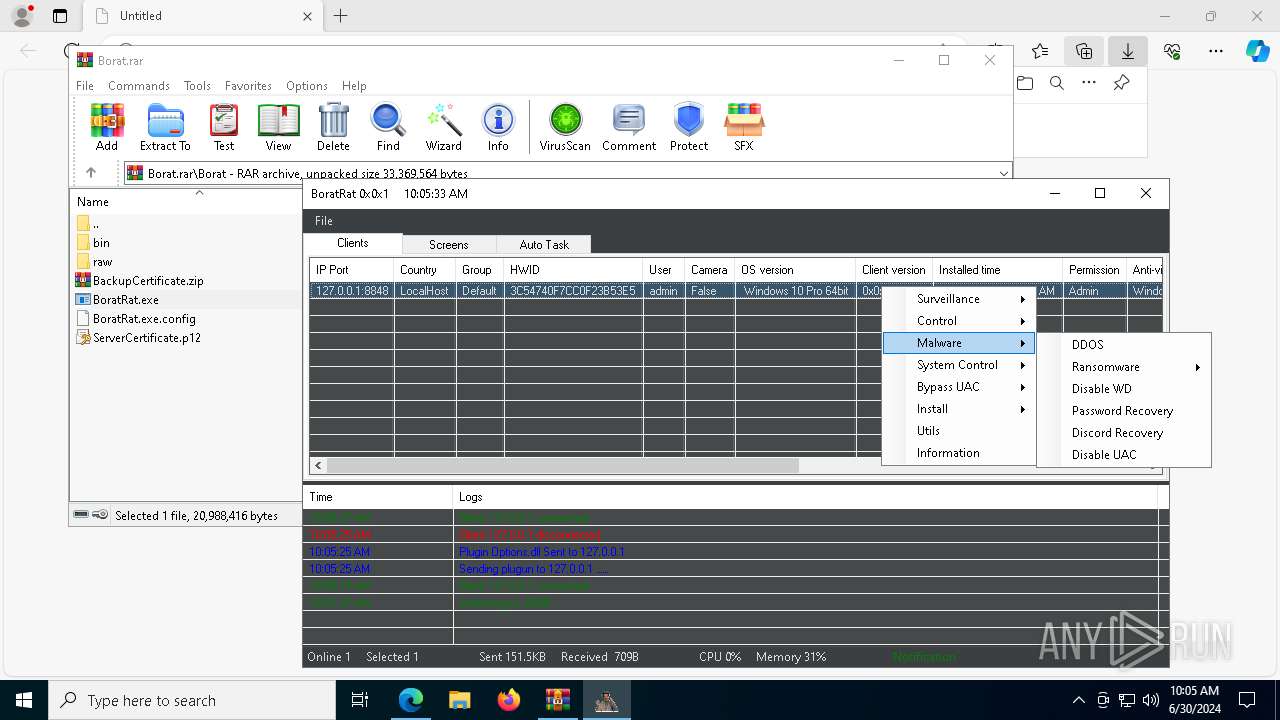Open Microsoft Edge from the taskbar
The width and height of the screenshot is (1280, 720).
tap(411, 700)
